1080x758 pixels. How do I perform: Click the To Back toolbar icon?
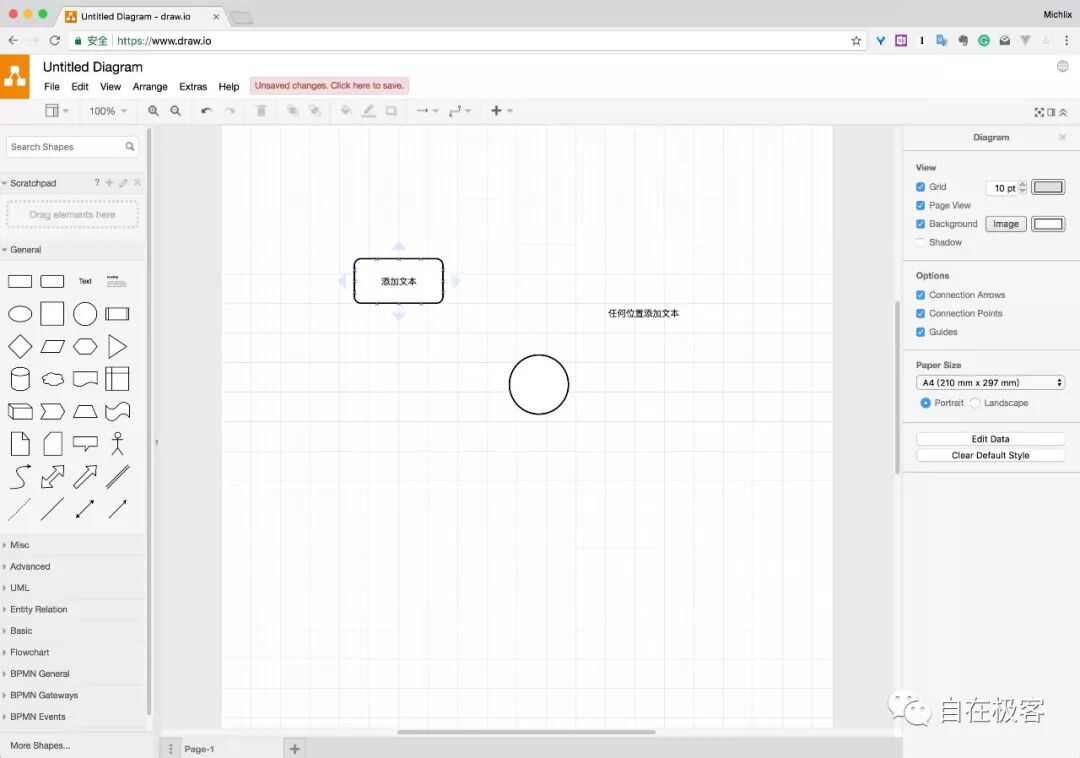[315, 111]
